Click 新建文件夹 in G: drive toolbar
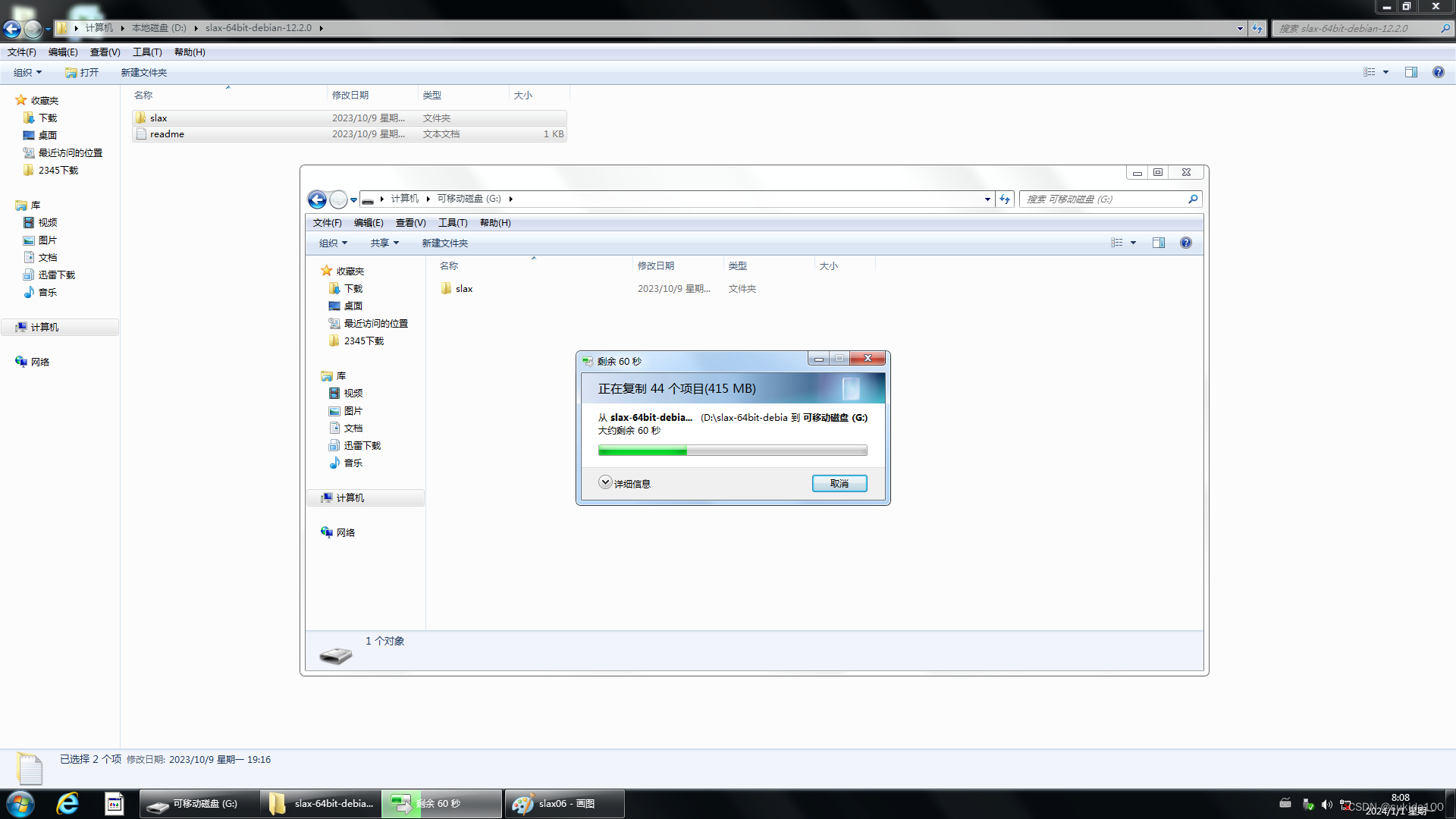The image size is (1456, 819). (445, 243)
